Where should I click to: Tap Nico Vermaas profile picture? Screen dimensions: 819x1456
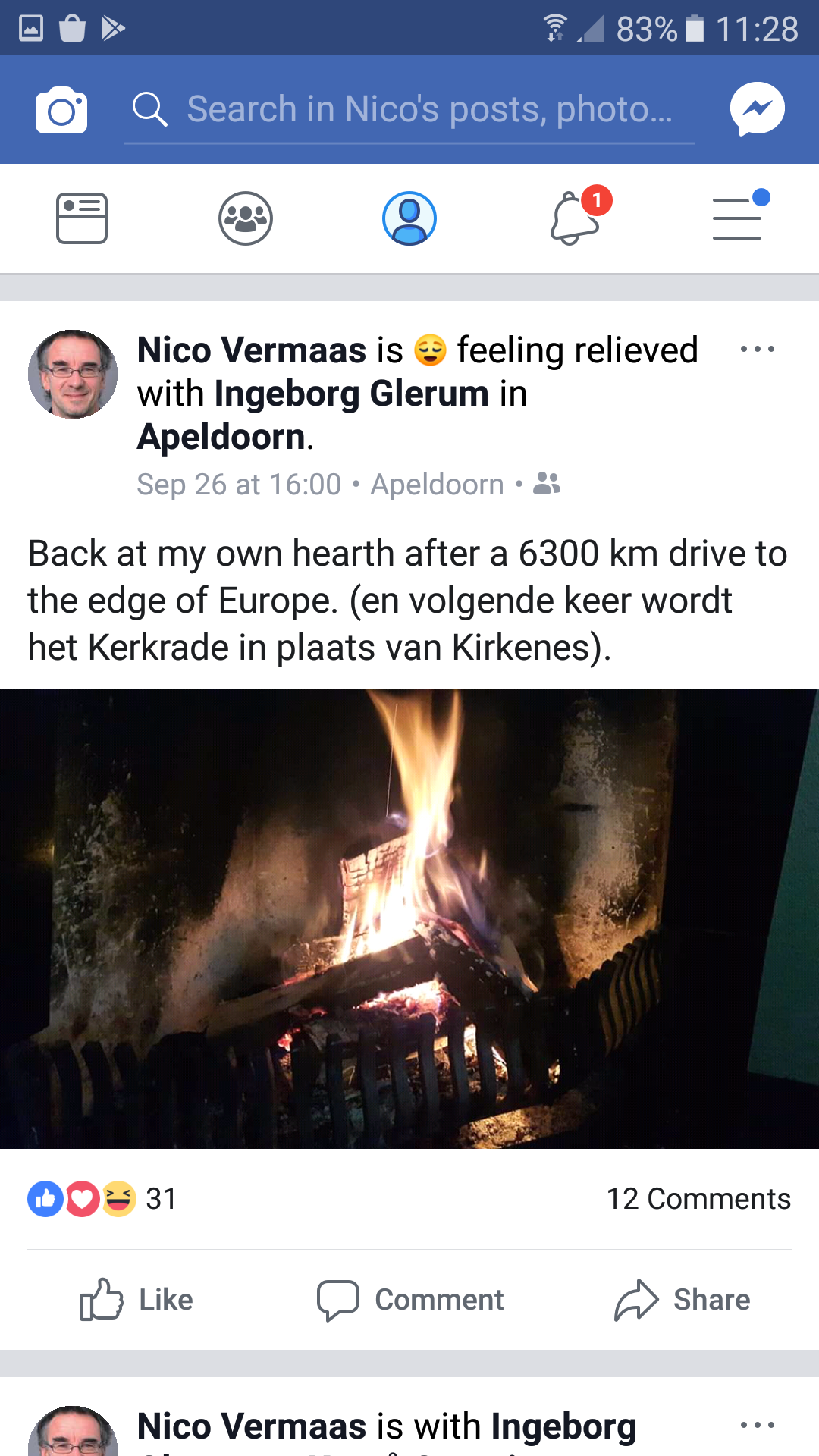click(73, 374)
